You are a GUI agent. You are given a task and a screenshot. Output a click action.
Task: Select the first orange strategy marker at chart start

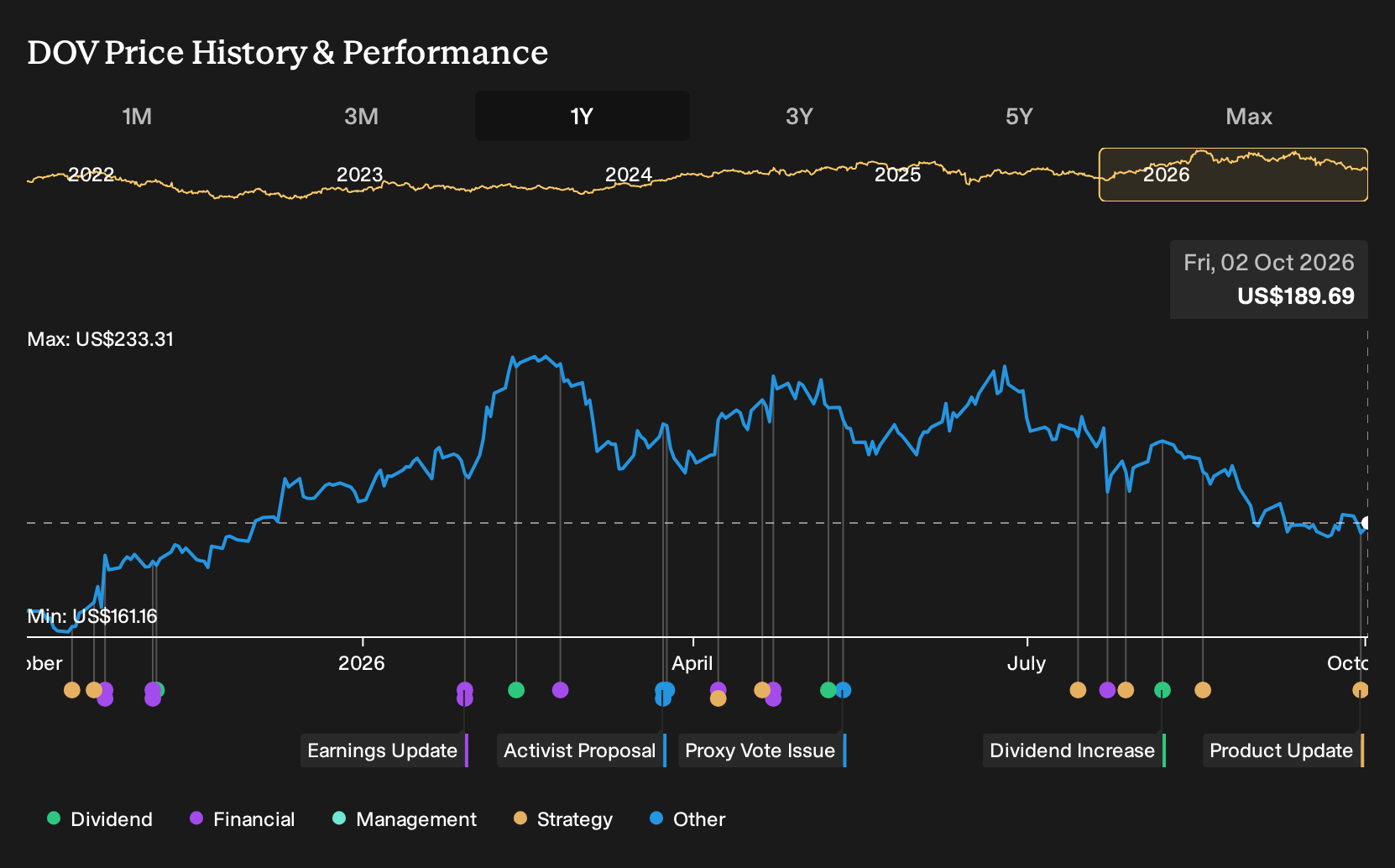72,690
